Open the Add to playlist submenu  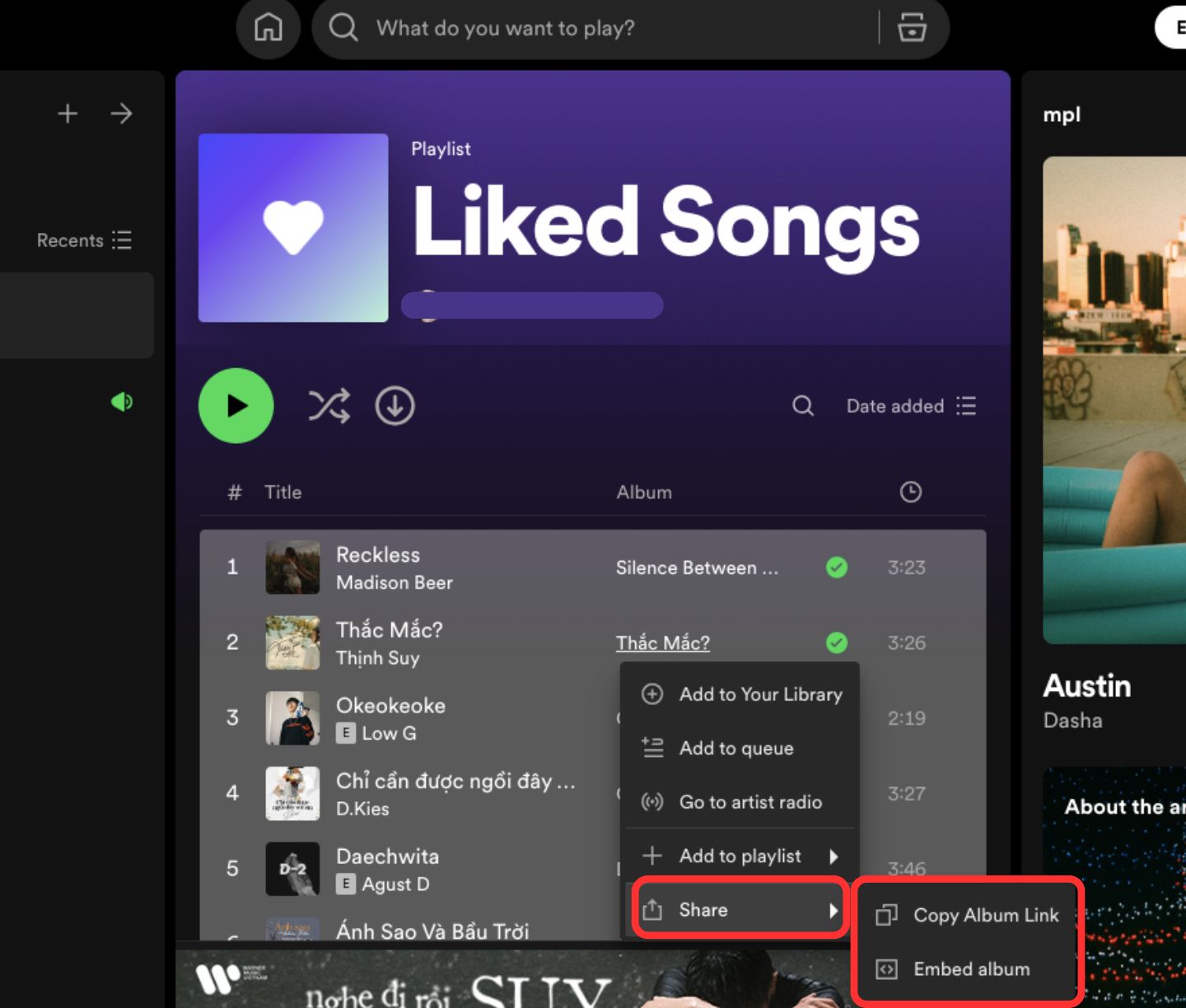tap(740, 856)
